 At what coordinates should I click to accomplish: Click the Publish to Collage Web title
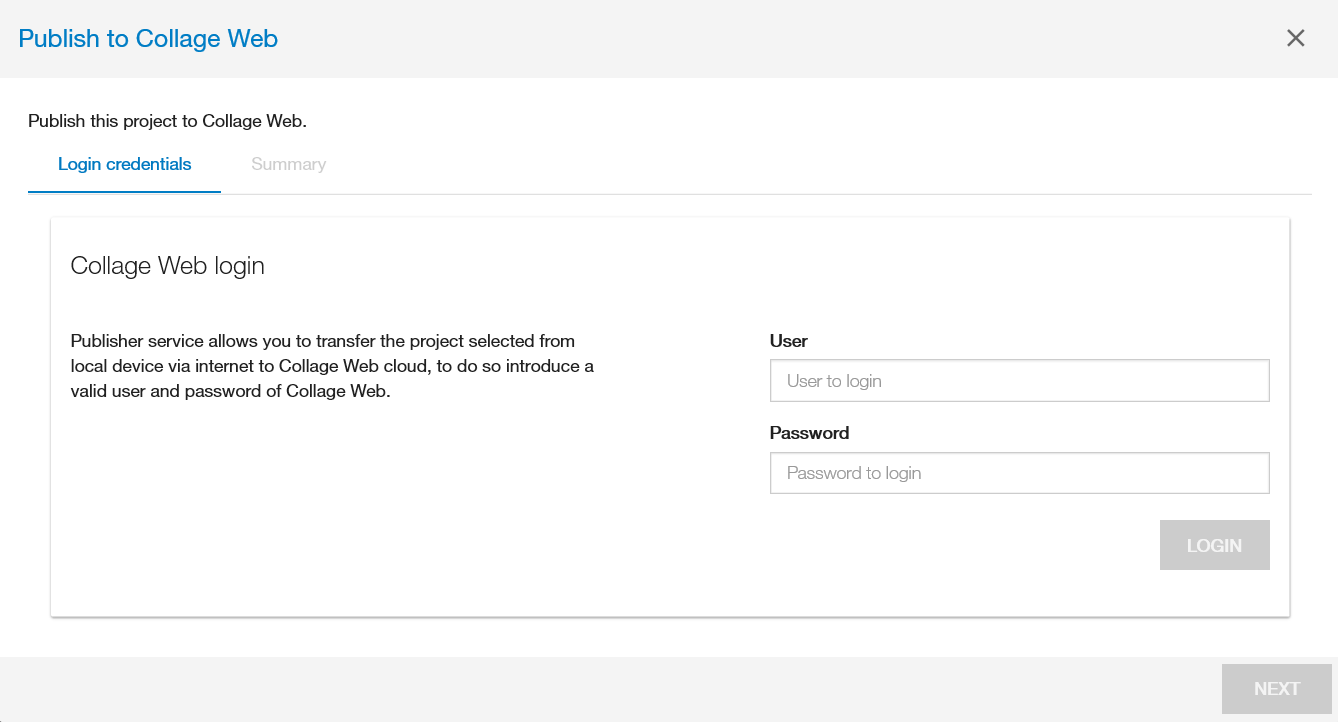[148, 39]
